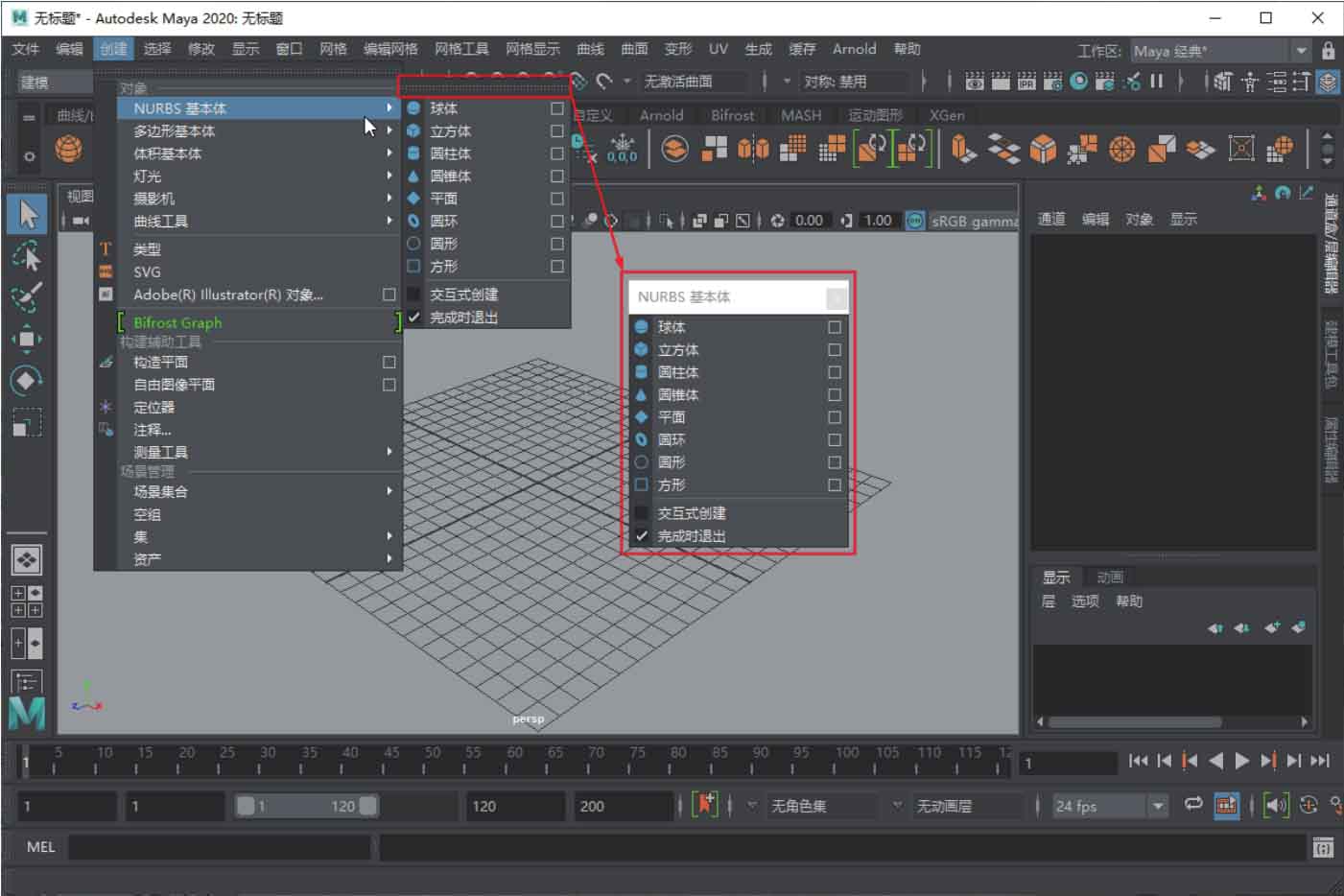
Task: Switch to the MASH shelf tab
Action: click(x=801, y=115)
